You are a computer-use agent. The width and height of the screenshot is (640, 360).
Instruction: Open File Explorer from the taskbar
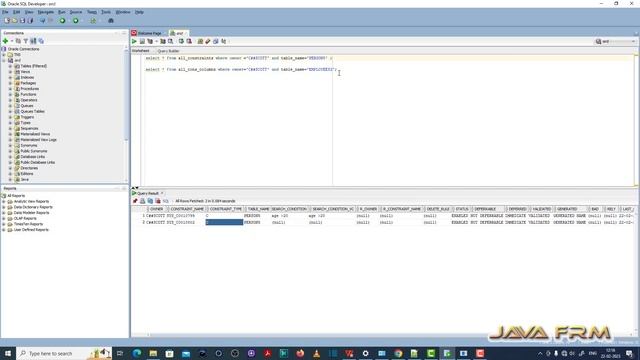pyautogui.click(x=153, y=353)
